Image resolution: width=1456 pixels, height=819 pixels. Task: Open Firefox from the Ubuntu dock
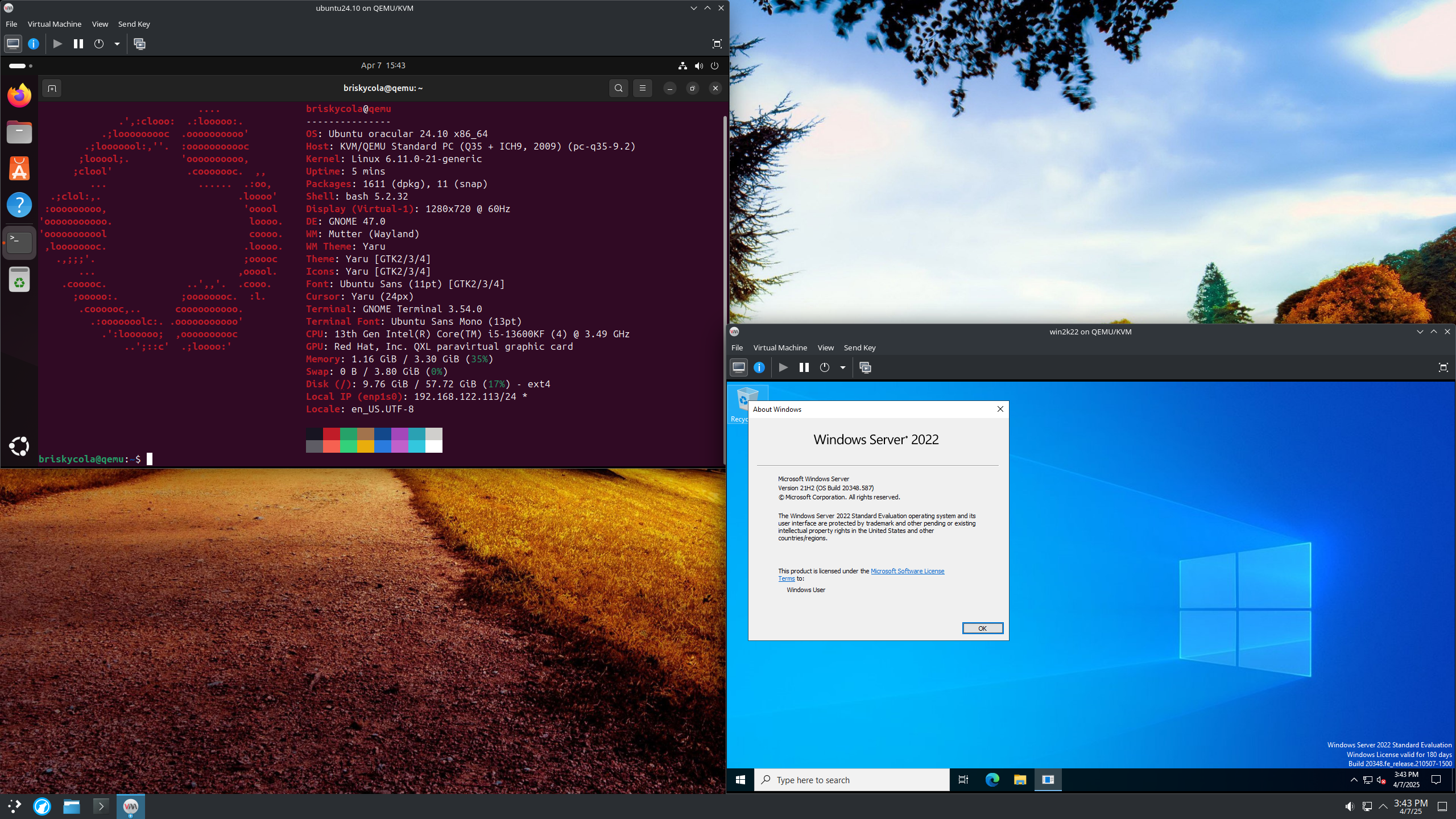tap(19, 96)
